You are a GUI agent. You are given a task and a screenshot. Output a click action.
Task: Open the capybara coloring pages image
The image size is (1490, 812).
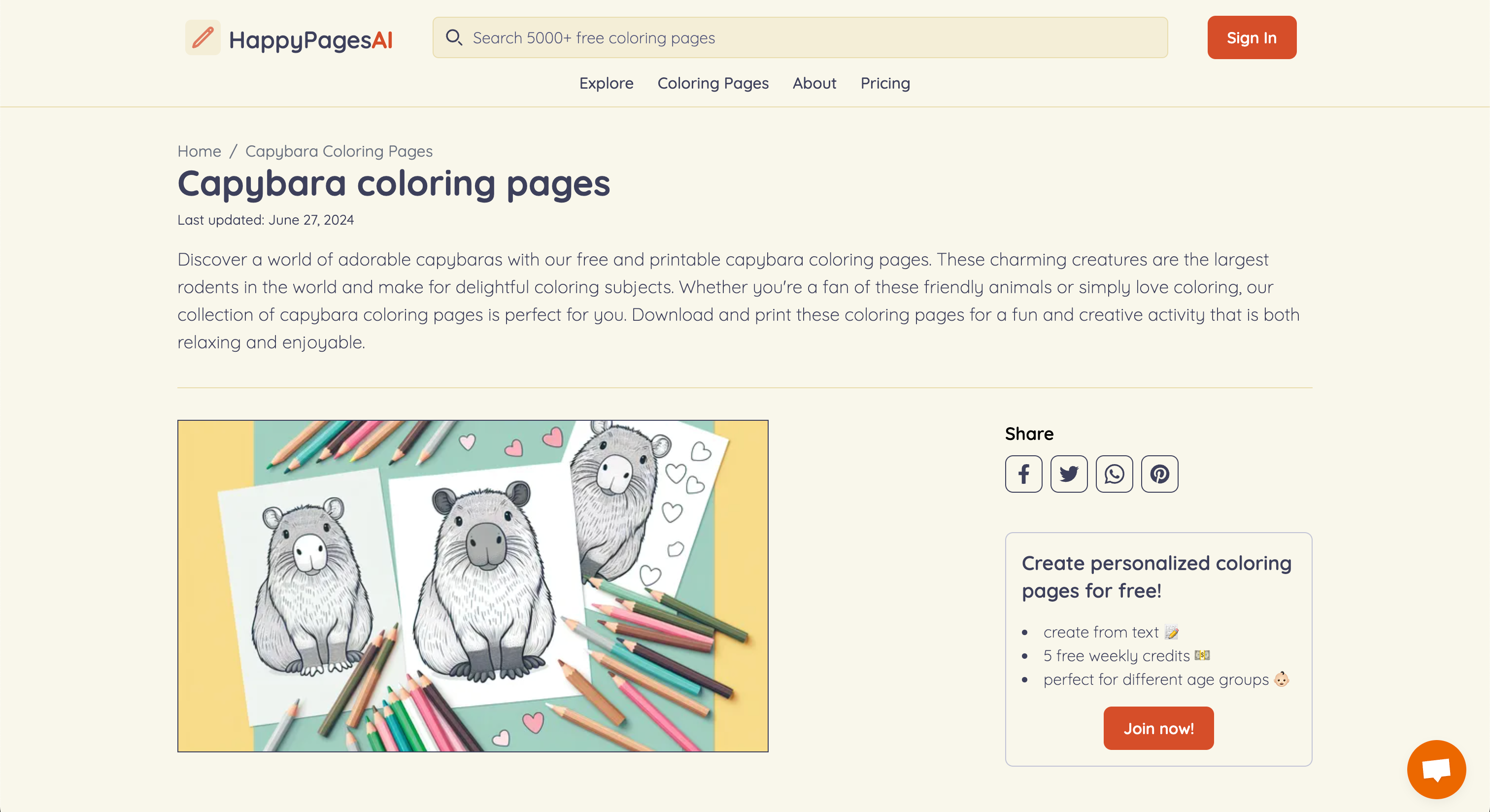(473, 585)
